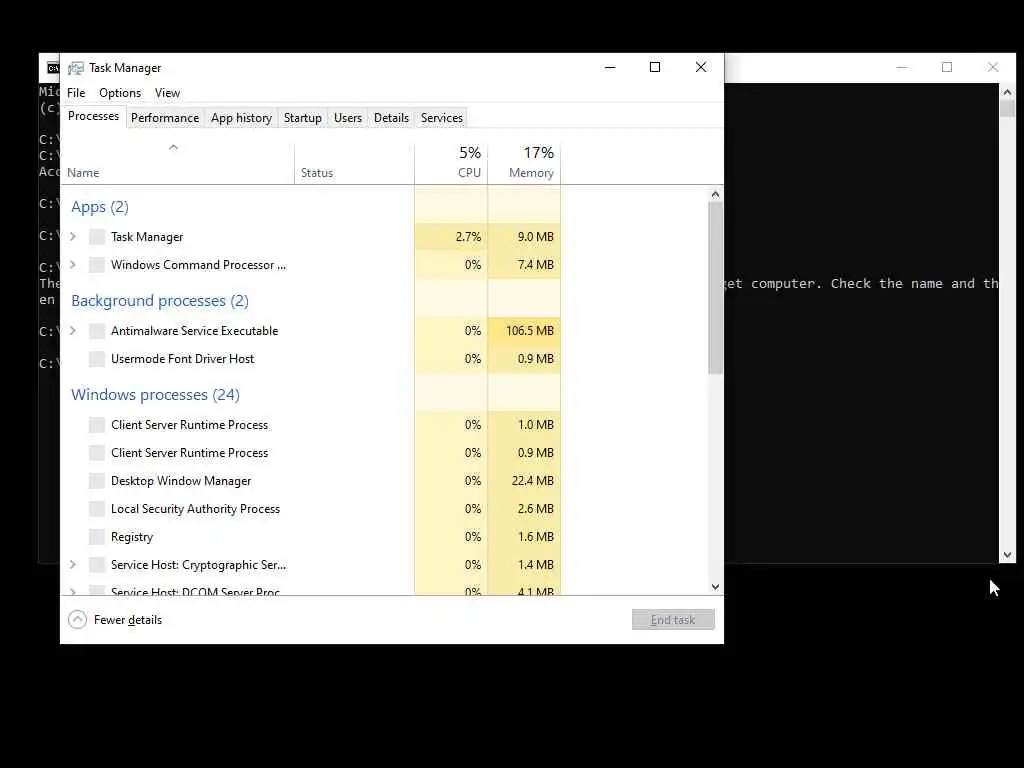Minimize the Task Manager window
Viewport: 1024px width, 768px height.
[x=610, y=67]
